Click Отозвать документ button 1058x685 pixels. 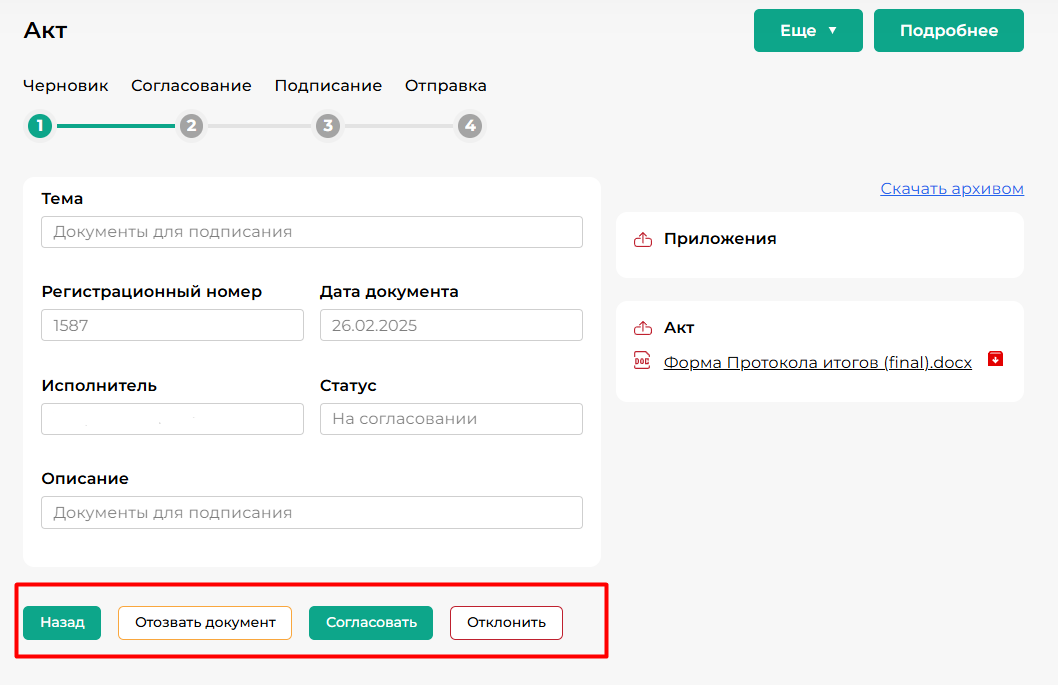205,623
